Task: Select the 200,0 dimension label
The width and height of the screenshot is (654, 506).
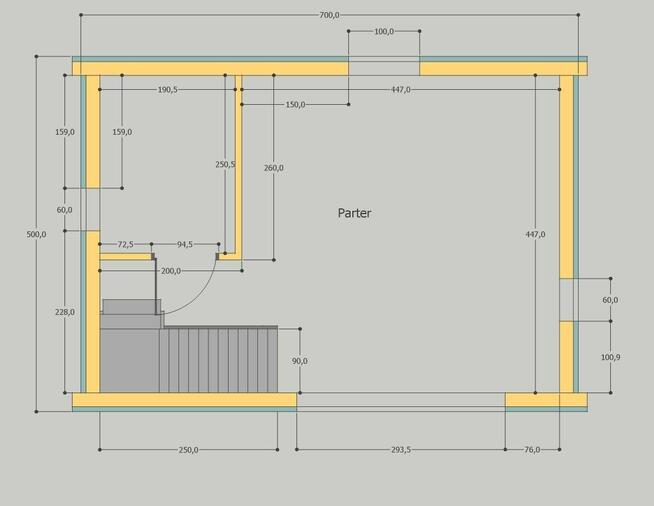Action: click(171, 271)
